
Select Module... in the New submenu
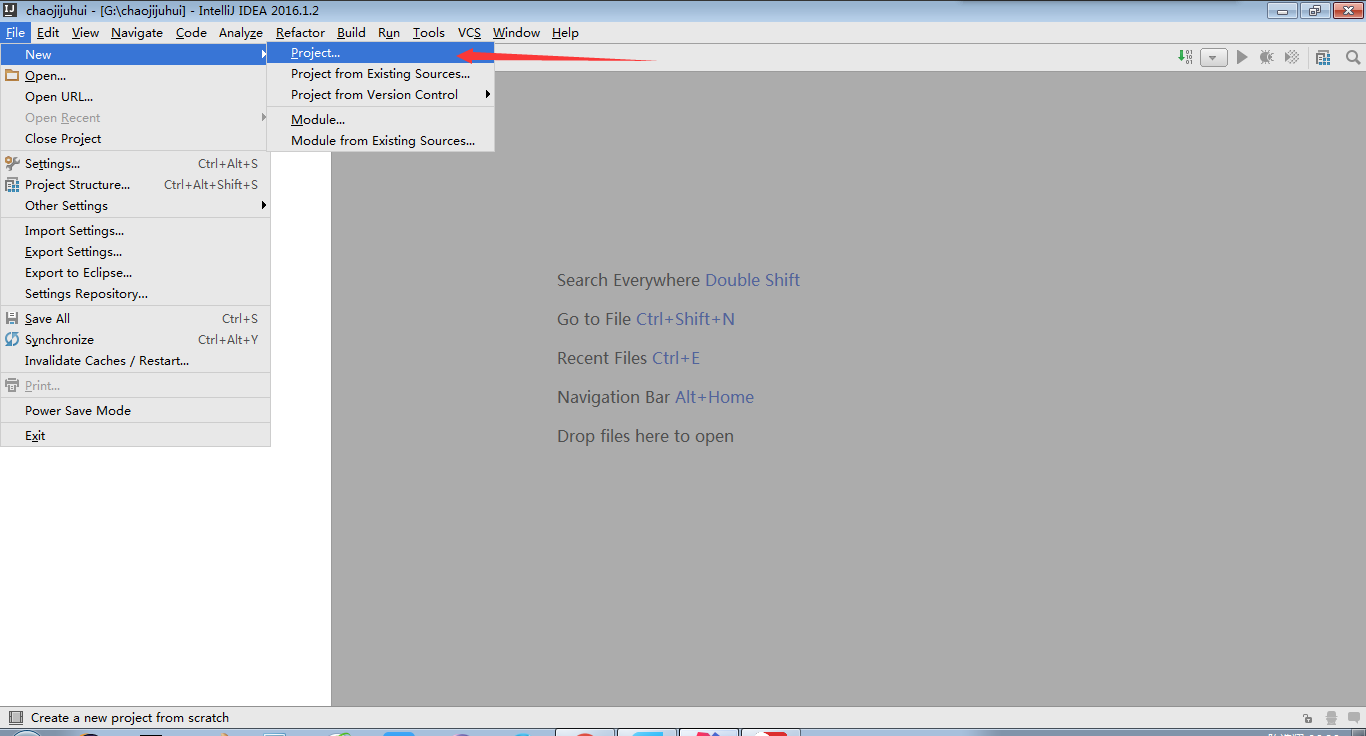click(x=380, y=120)
